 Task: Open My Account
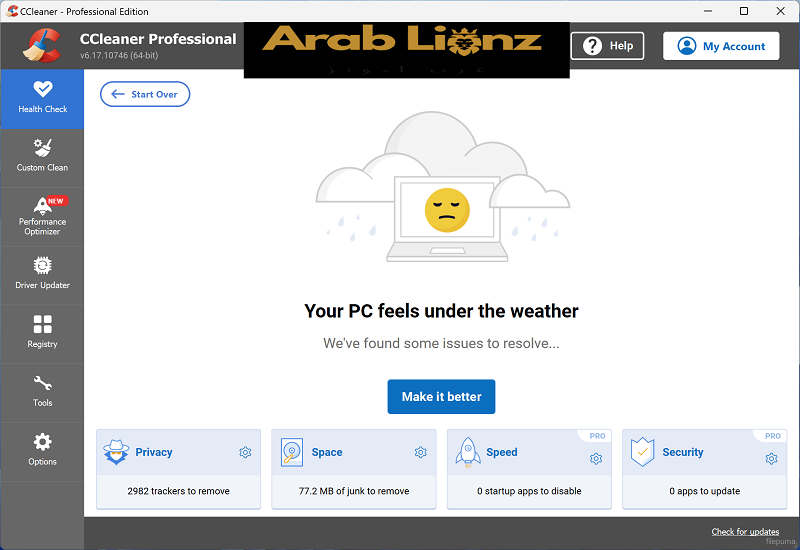pyautogui.click(x=721, y=46)
